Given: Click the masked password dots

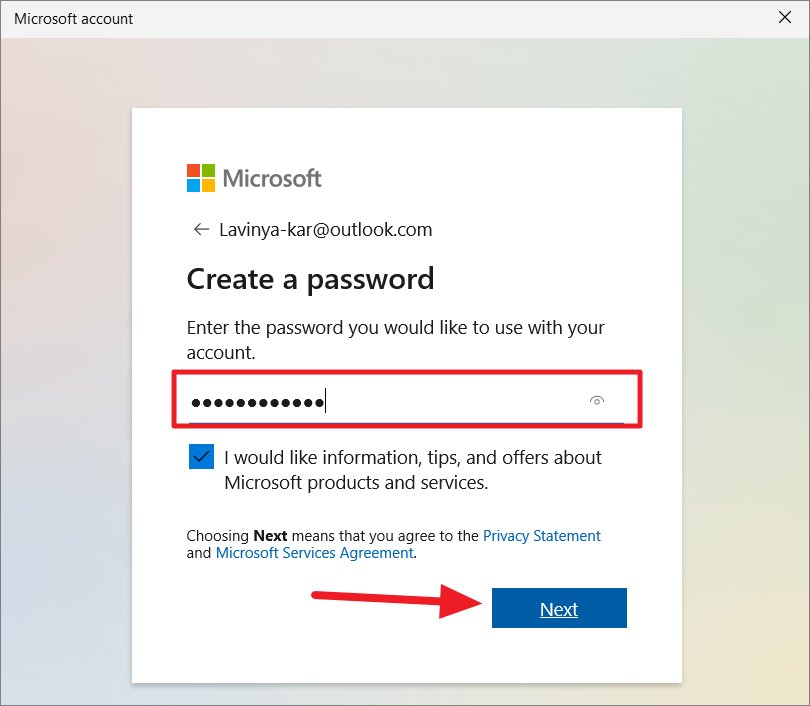Looking at the screenshot, I should pos(257,402).
